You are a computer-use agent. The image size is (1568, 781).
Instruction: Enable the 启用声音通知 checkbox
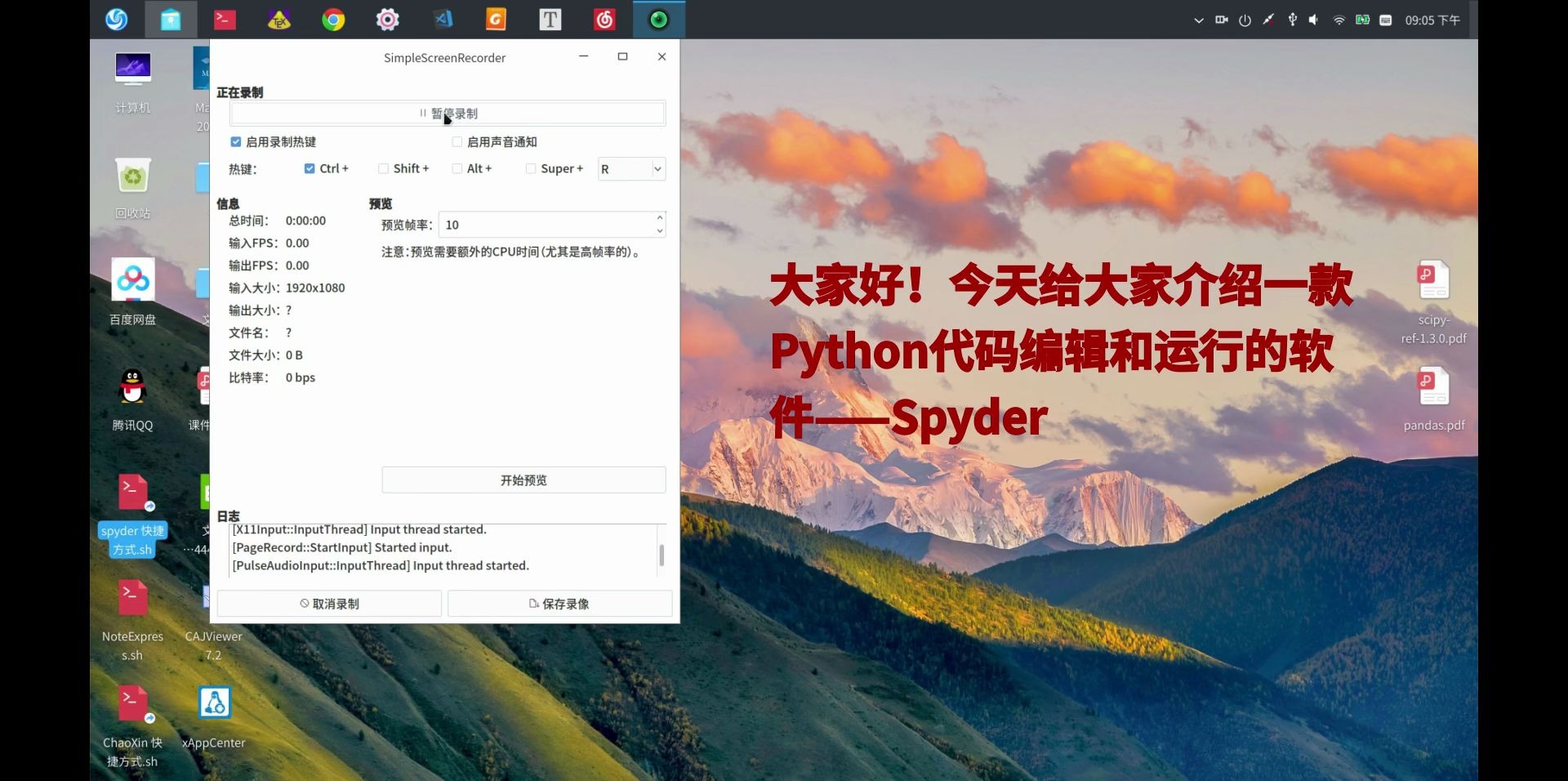tap(457, 142)
